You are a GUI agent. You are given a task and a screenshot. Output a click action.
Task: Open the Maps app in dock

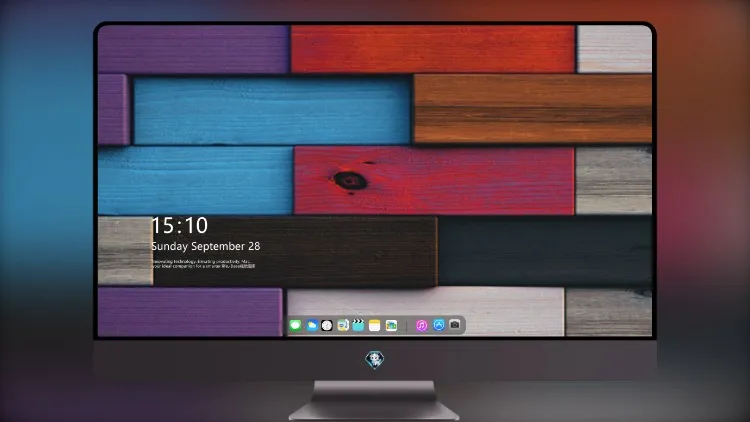click(x=343, y=325)
